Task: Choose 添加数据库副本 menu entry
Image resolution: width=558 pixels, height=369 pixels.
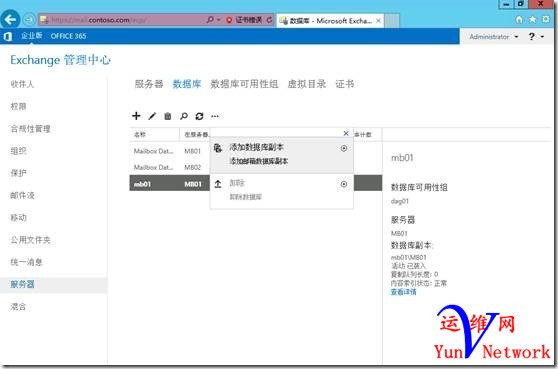Action: click(282, 154)
